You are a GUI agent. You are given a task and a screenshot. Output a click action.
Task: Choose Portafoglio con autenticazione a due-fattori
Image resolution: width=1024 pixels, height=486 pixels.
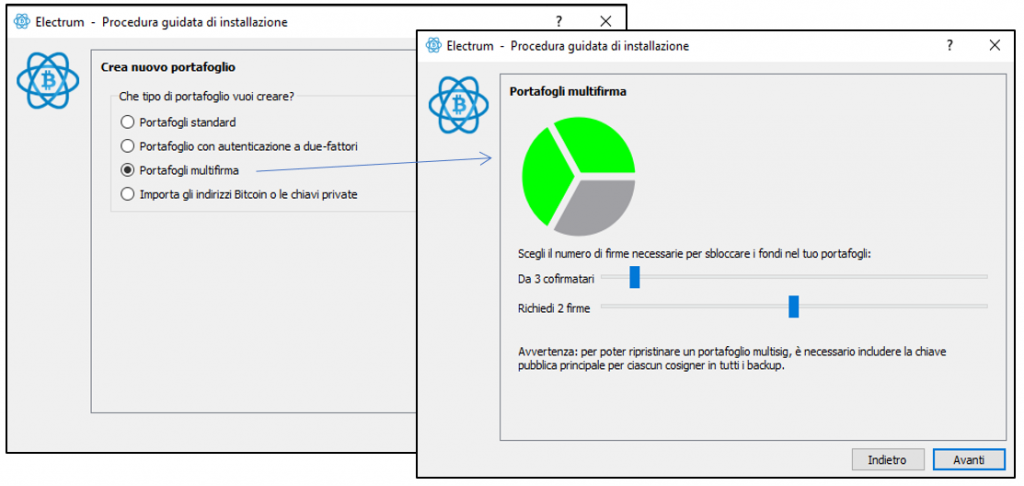click(127, 146)
